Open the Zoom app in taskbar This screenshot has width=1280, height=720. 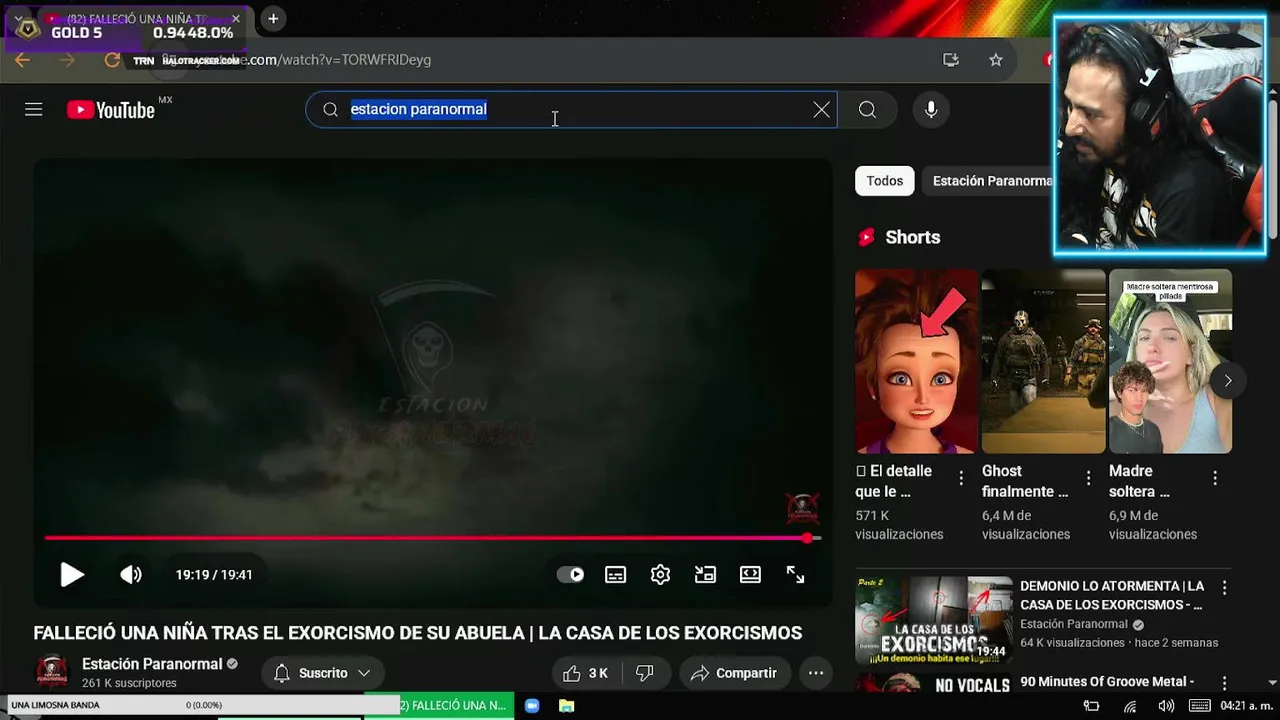point(532,705)
